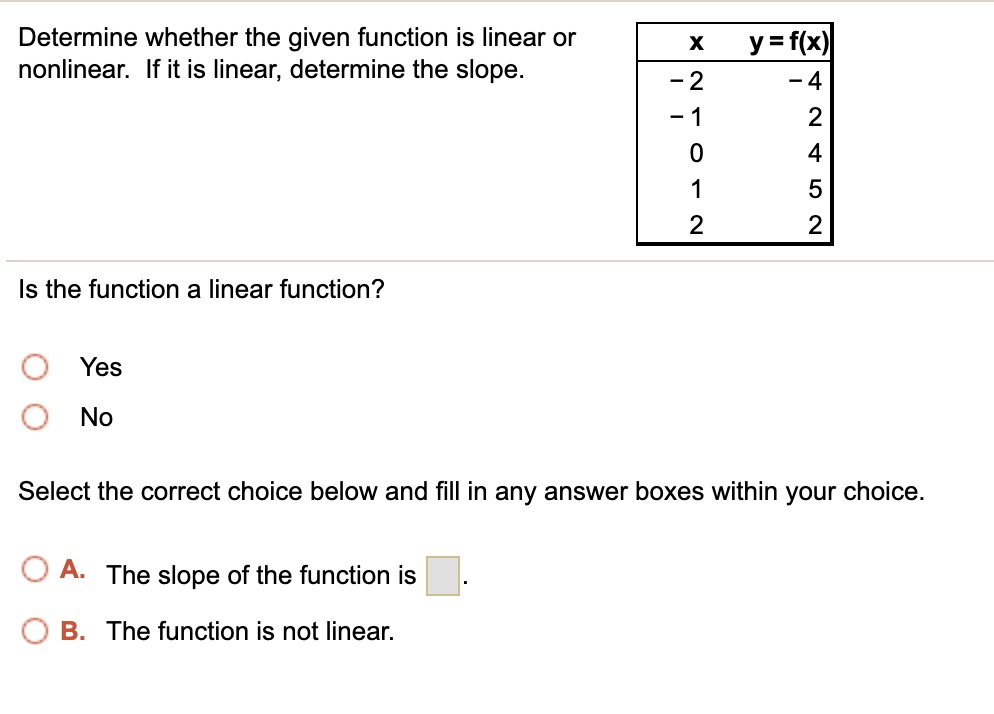This screenshot has width=994, height=714.
Task: Click the 'Yes' text label
Action: click(x=101, y=367)
